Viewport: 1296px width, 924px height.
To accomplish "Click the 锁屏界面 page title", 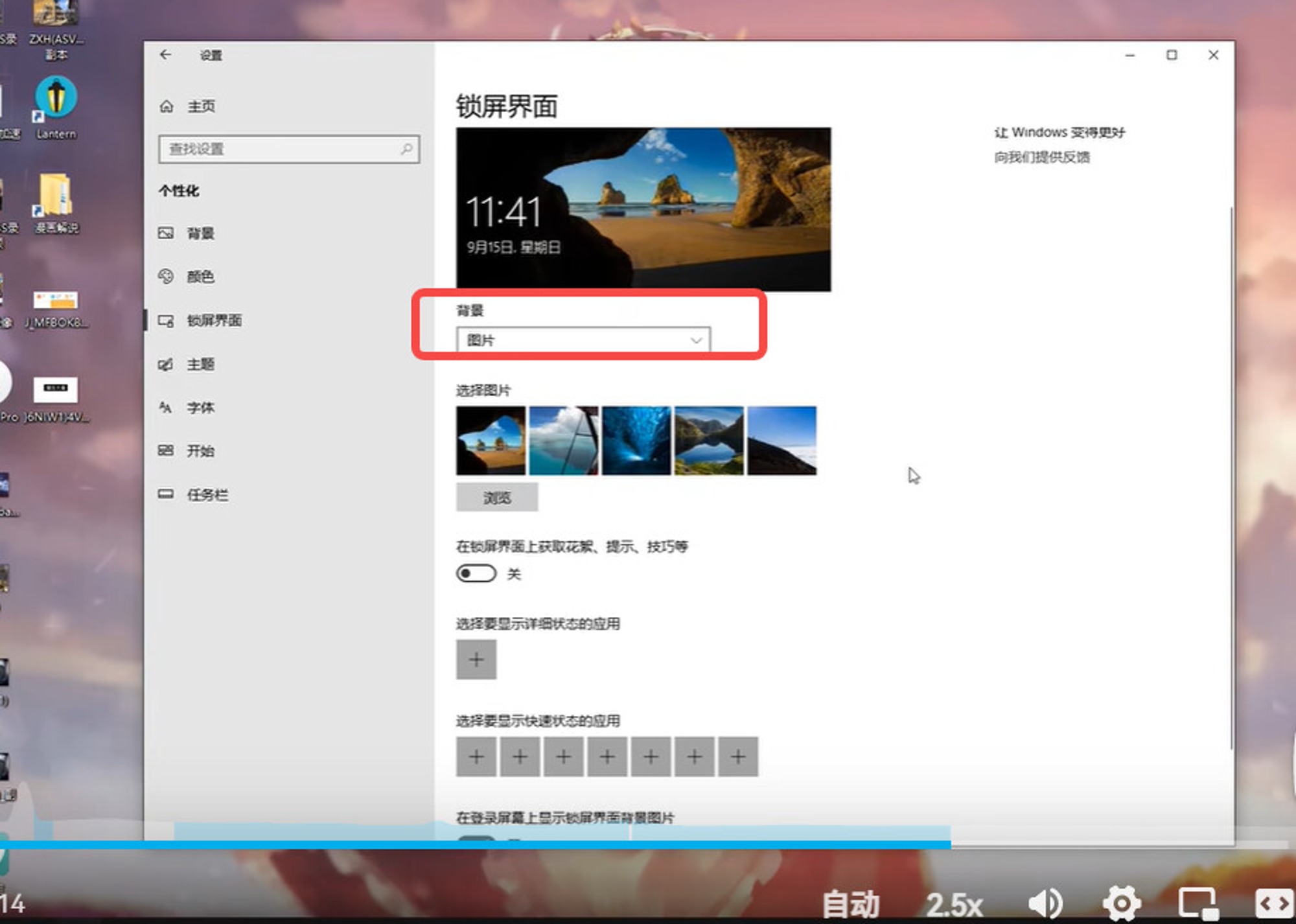I will pyautogui.click(x=507, y=106).
